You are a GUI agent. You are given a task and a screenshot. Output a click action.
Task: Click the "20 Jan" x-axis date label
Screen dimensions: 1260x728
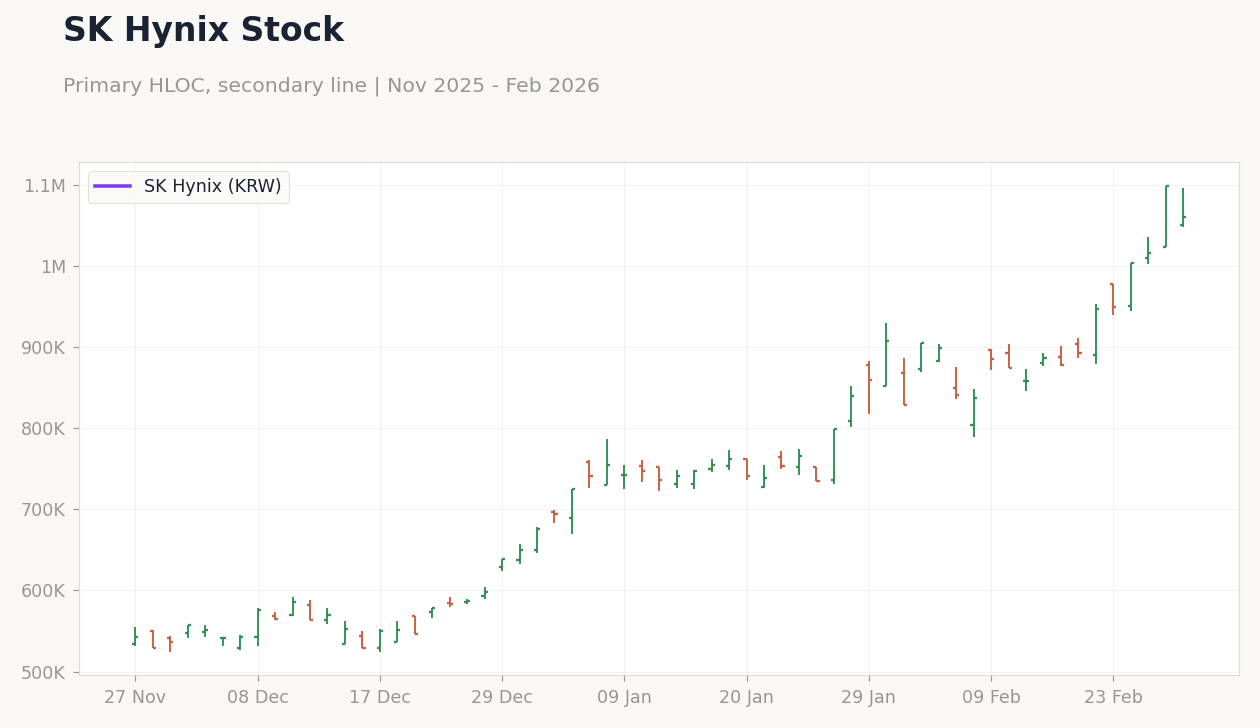pos(746,698)
